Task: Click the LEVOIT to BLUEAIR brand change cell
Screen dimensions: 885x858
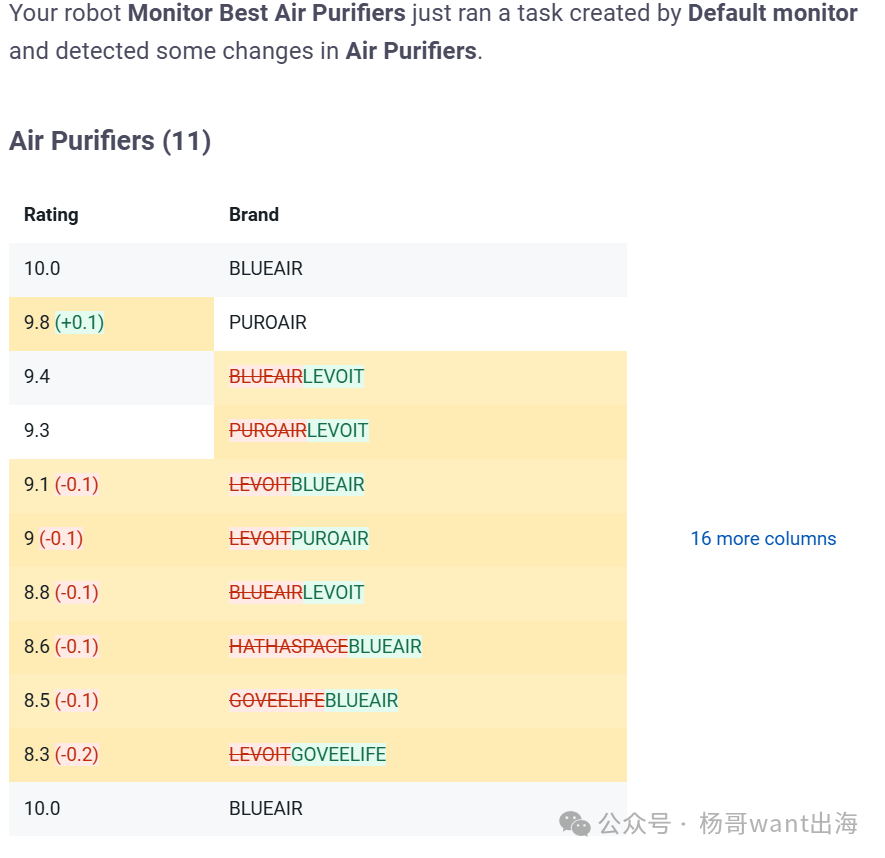Action: 420,484
